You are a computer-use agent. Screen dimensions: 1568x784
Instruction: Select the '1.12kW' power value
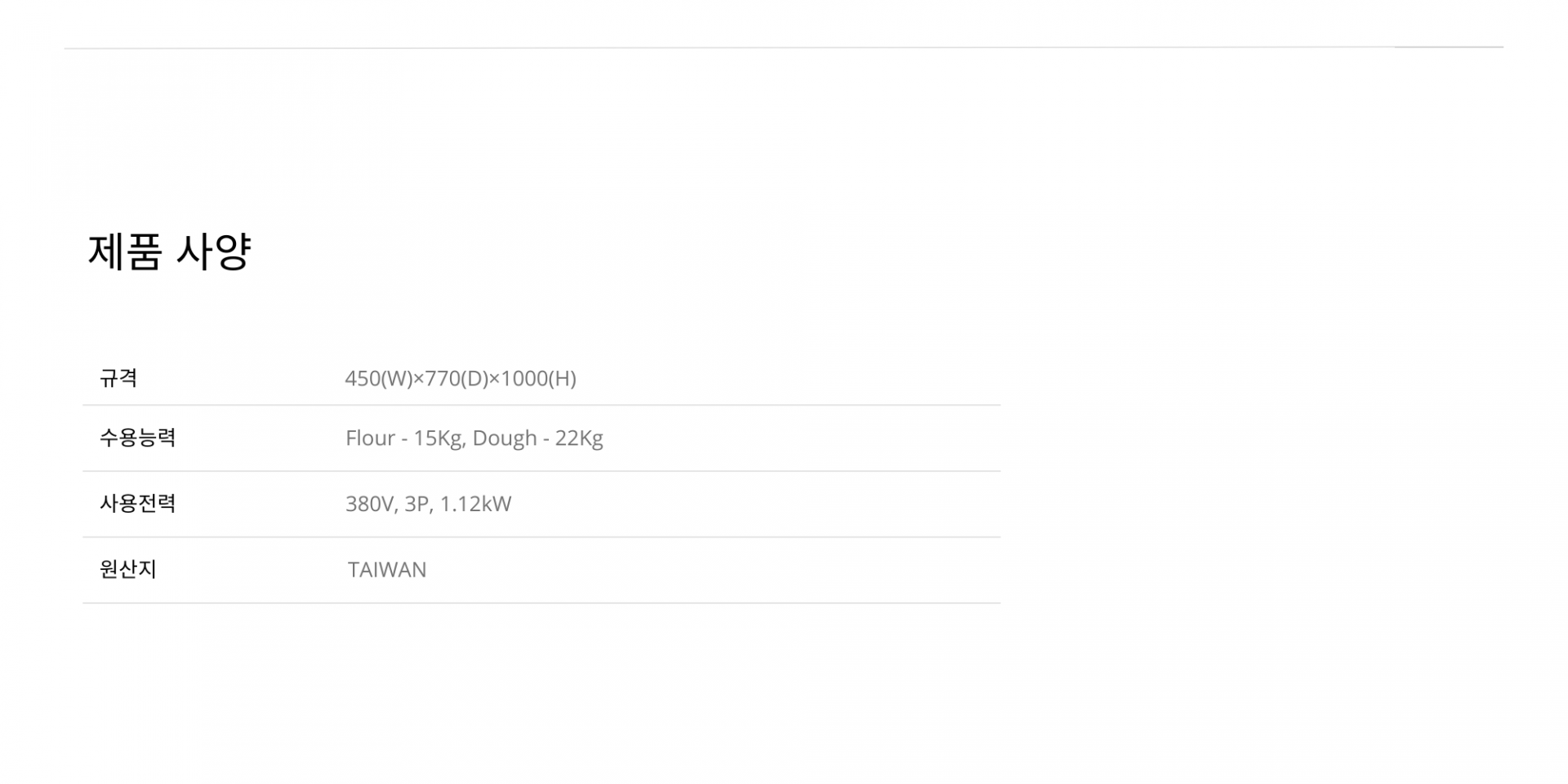475,504
